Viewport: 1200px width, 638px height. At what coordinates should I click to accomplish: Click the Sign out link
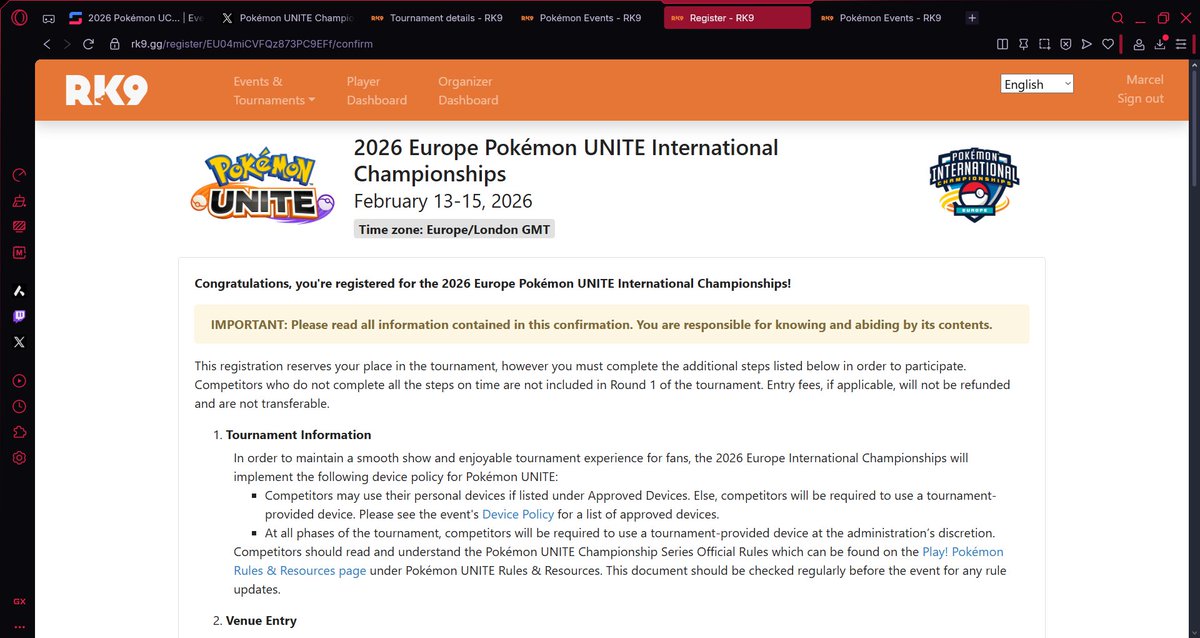[x=1141, y=98]
